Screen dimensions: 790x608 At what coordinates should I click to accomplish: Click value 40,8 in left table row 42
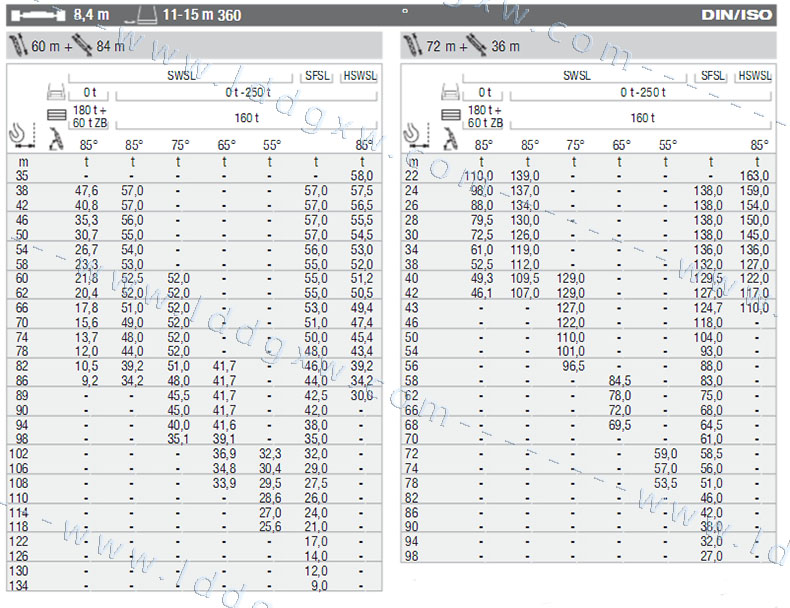pos(86,206)
